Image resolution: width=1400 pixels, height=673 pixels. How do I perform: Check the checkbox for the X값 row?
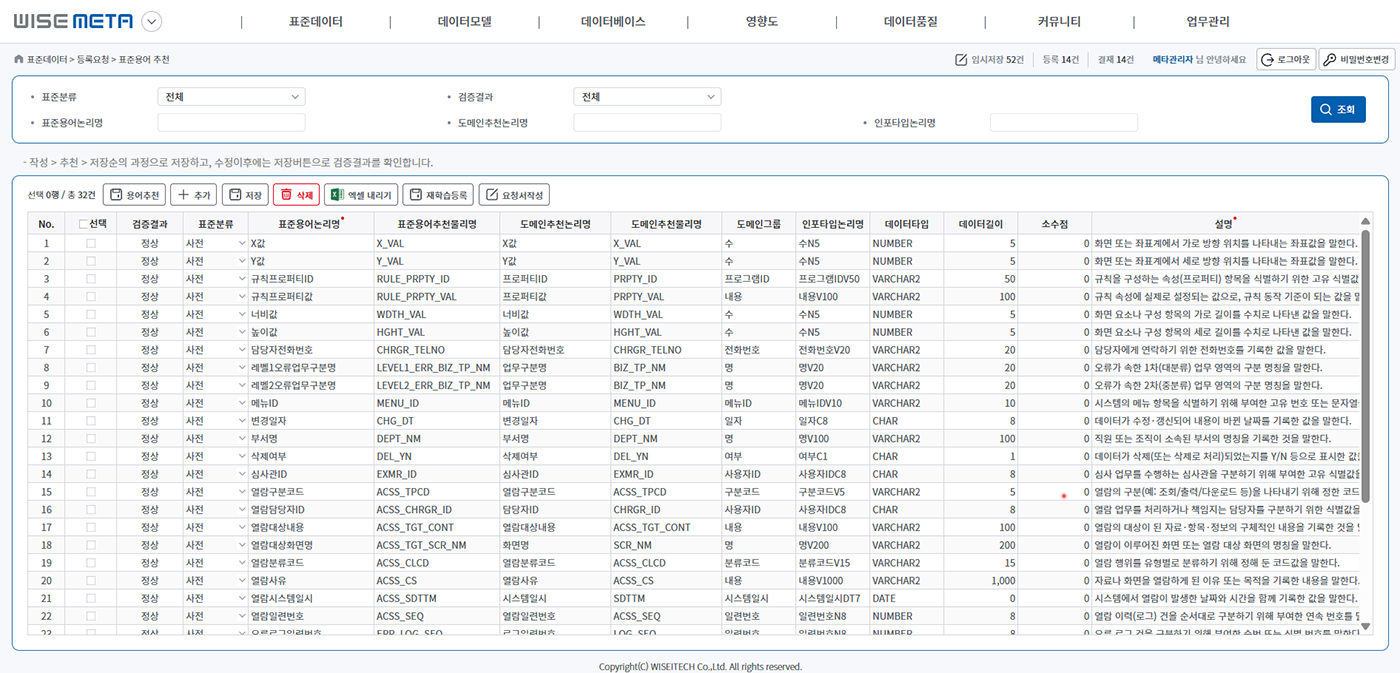(91, 243)
